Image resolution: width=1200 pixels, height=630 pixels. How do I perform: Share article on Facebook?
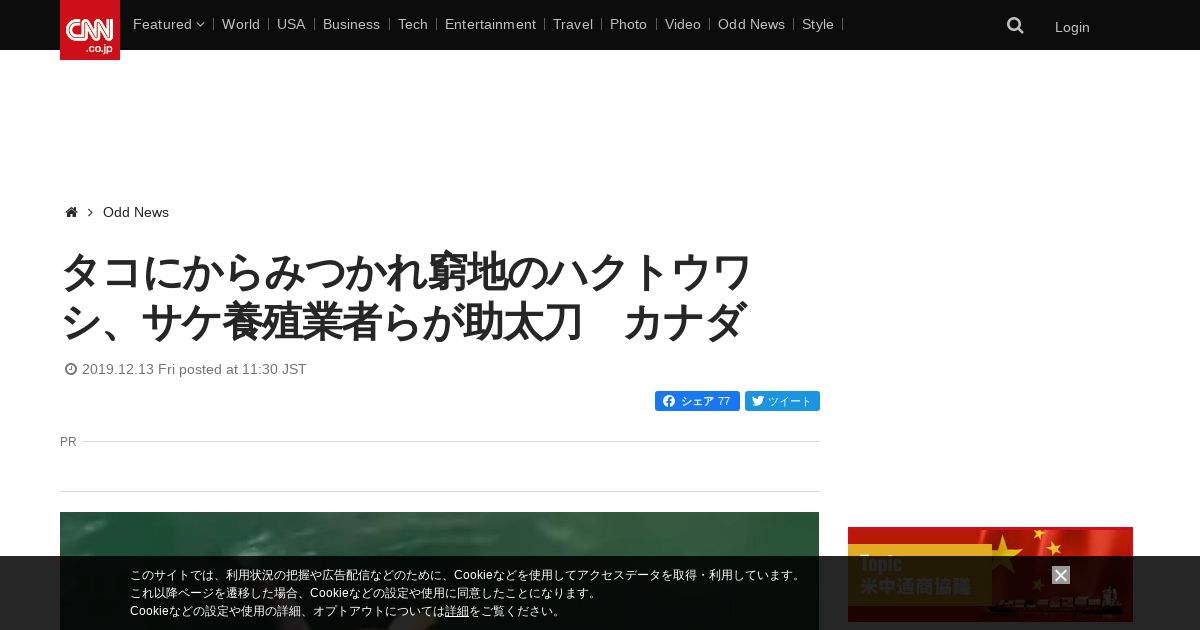tap(697, 401)
